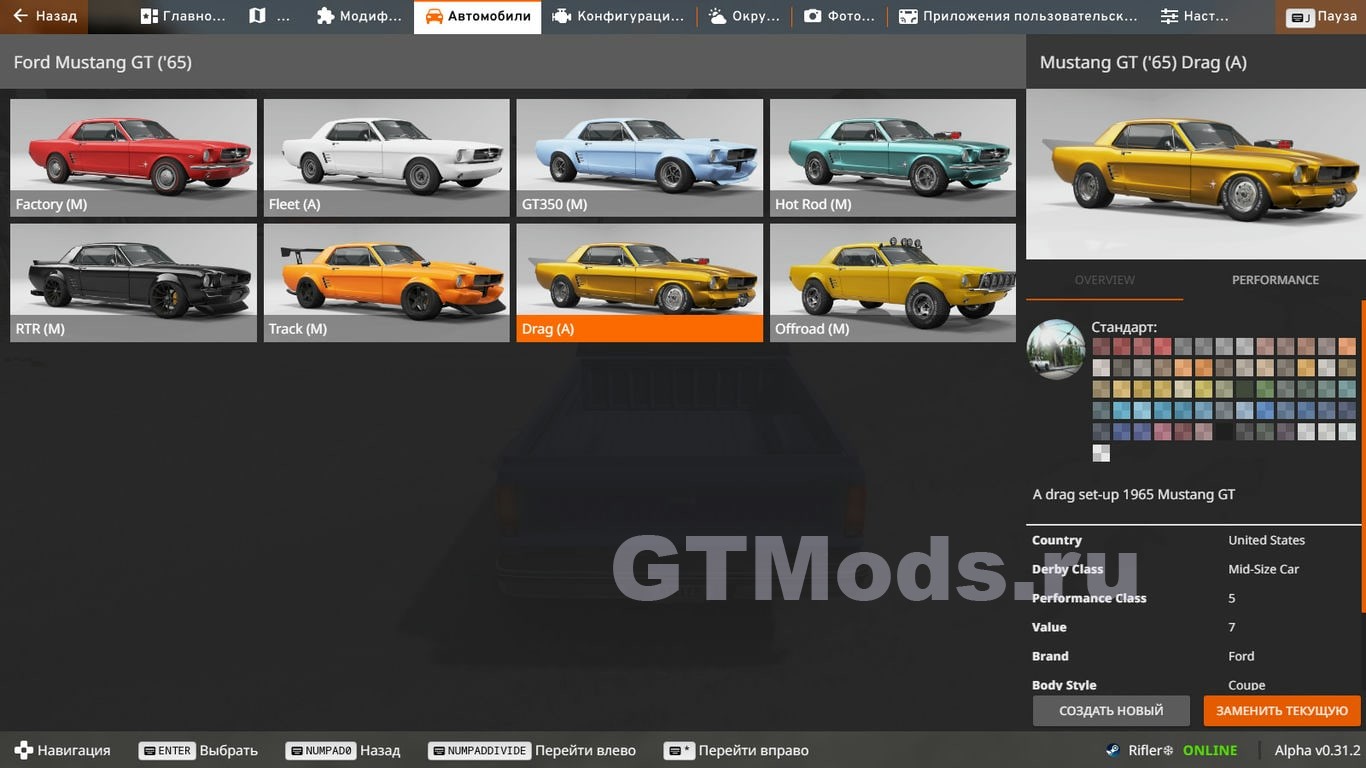
Task: Click the Ford brand value
Action: [1241, 656]
